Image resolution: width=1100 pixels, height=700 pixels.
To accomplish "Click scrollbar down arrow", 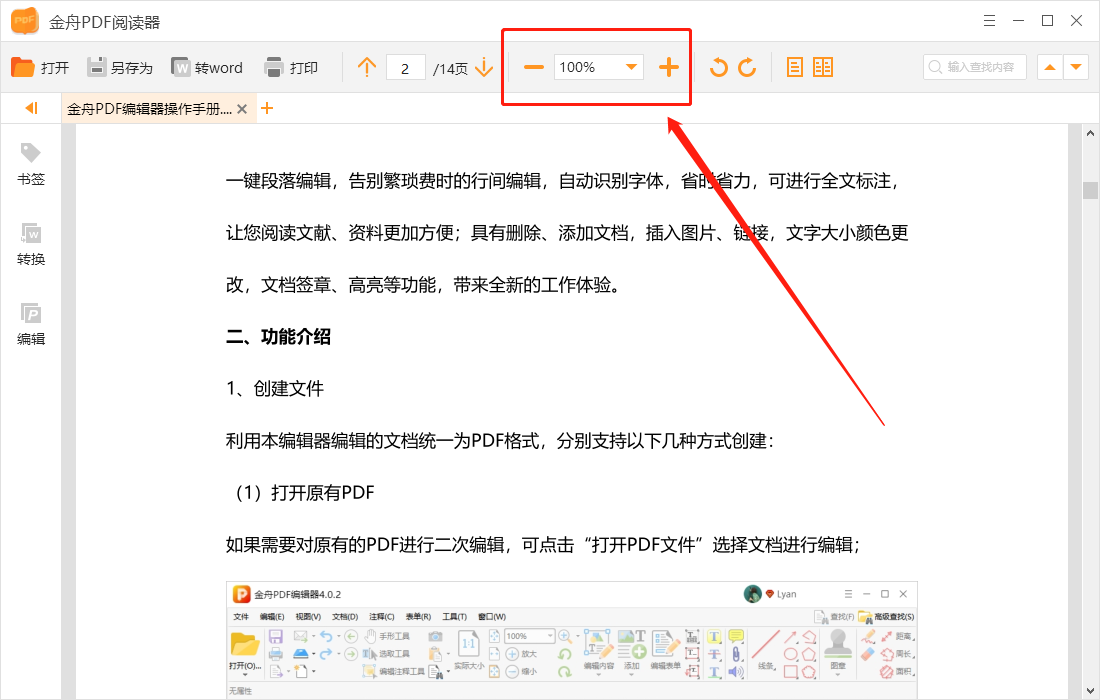I will 1089,690.
